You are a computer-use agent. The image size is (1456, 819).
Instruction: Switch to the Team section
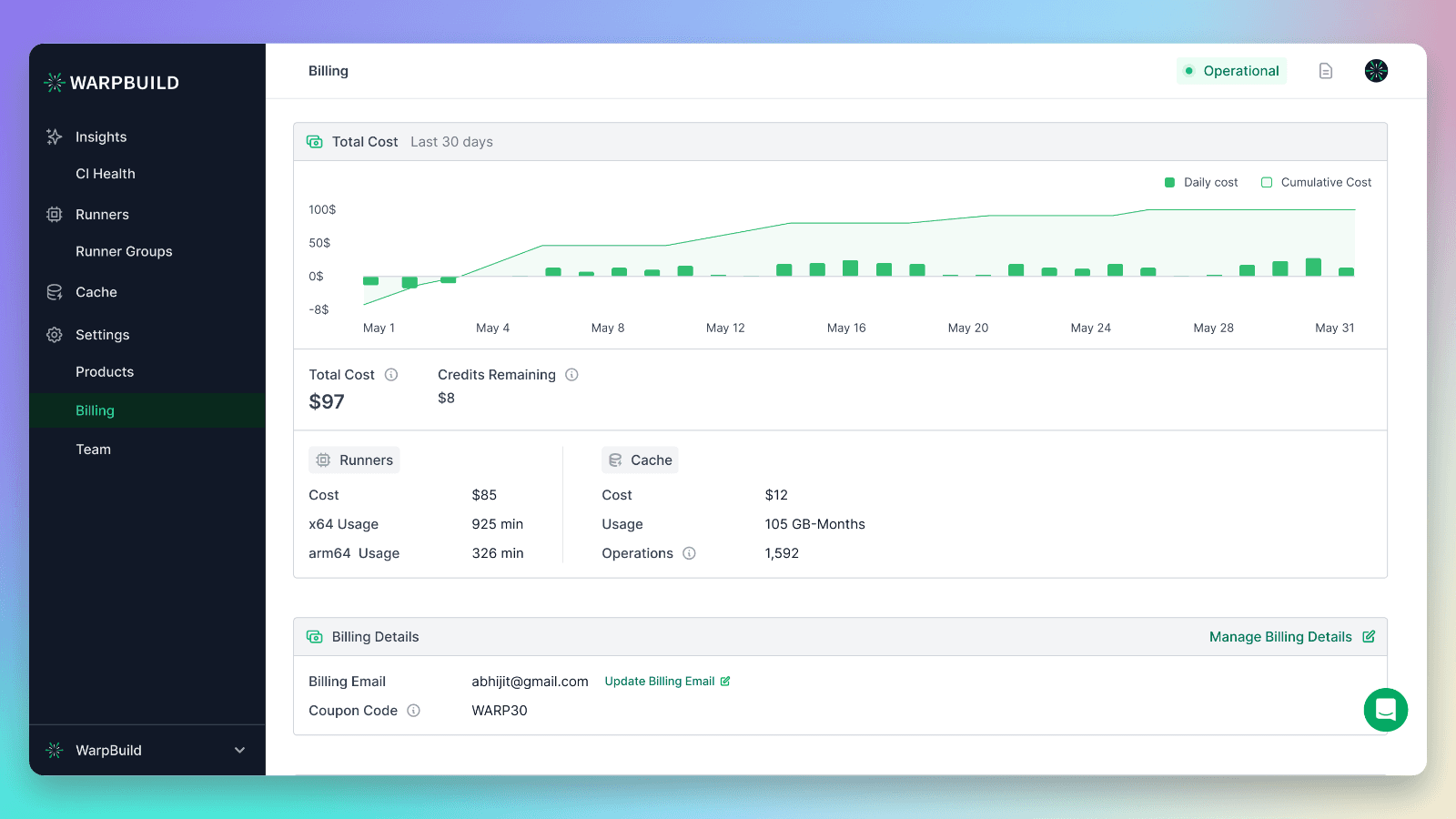93,449
